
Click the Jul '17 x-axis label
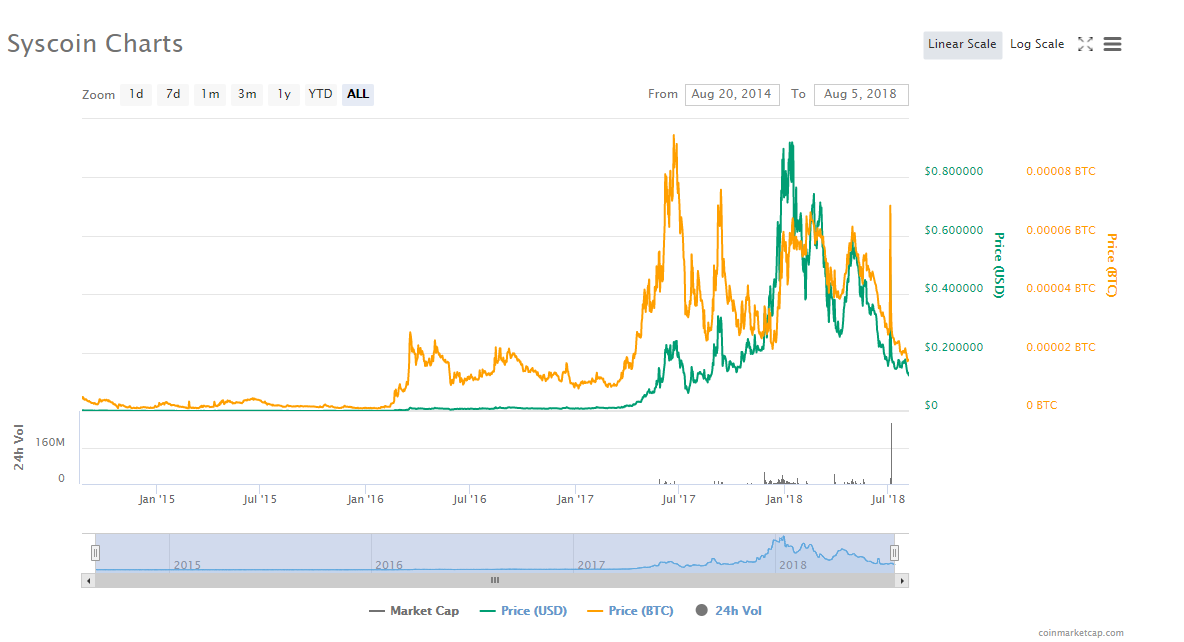click(679, 499)
